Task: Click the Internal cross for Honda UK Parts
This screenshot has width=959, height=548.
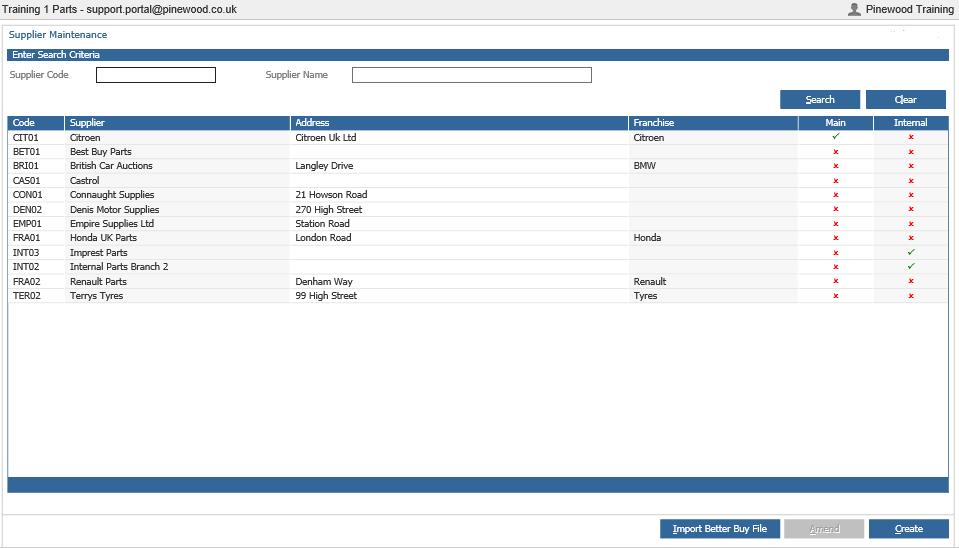Action: click(911, 238)
